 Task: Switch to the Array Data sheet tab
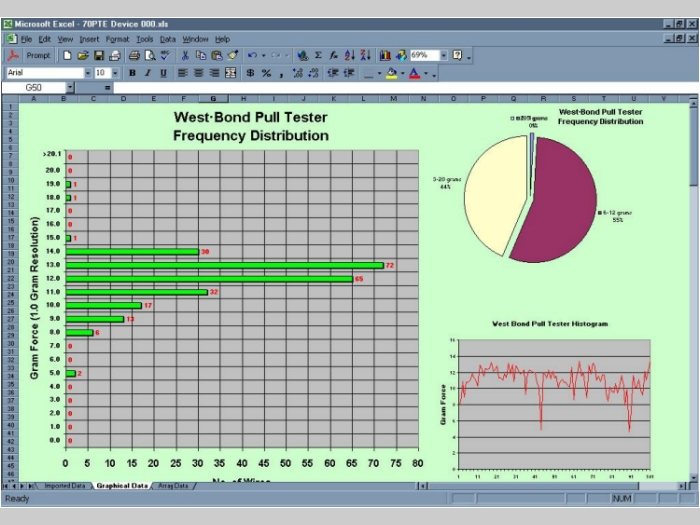click(x=173, y=486)
